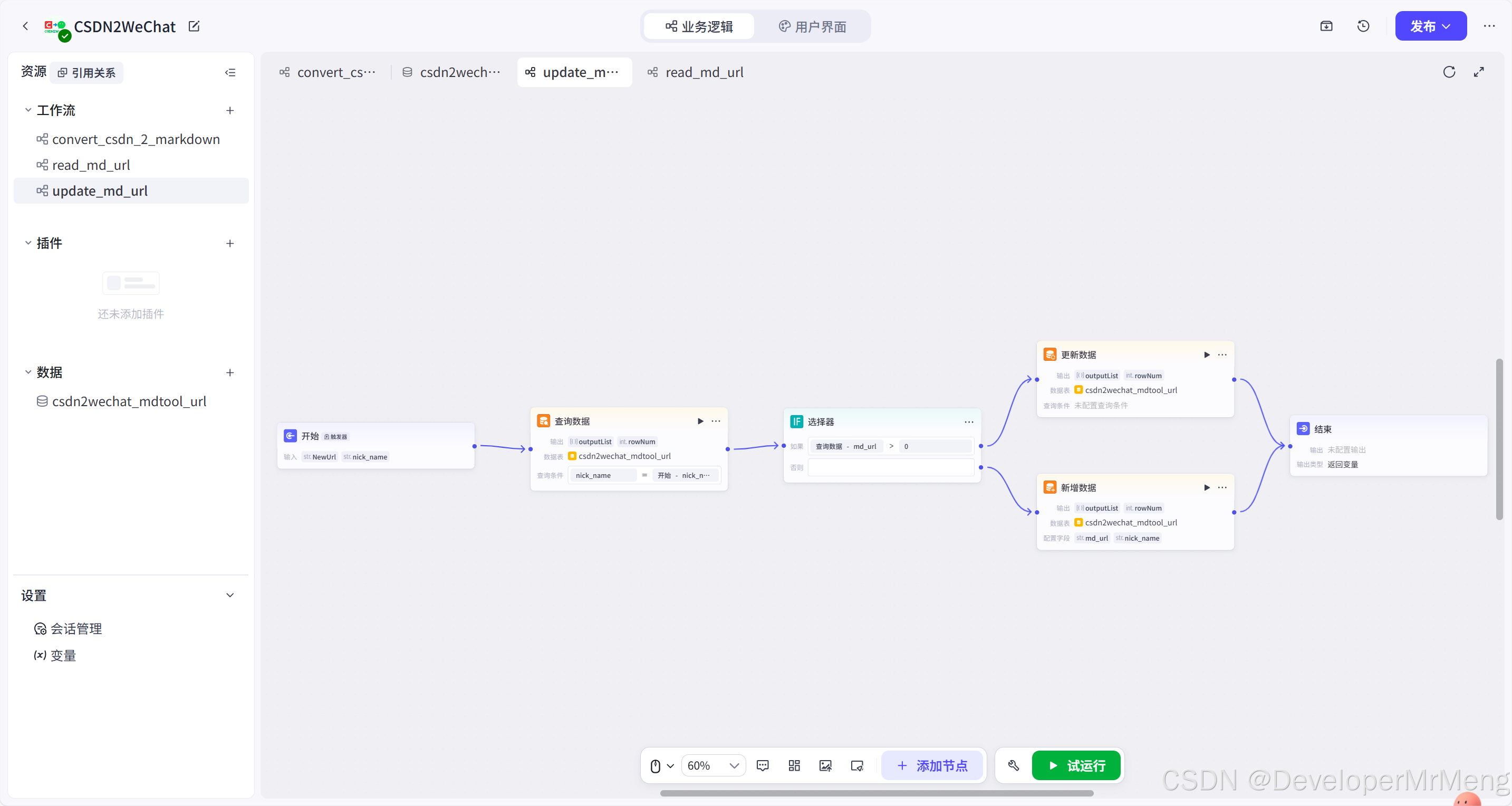Click the 添加节点 add node button
Image resolution: width=1512 pixels, height=806 pixels.
(931, 765)
